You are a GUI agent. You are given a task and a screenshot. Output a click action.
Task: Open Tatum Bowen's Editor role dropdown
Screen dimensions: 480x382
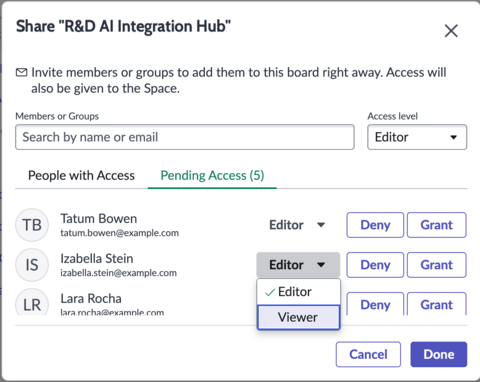[x=298, y=225]
